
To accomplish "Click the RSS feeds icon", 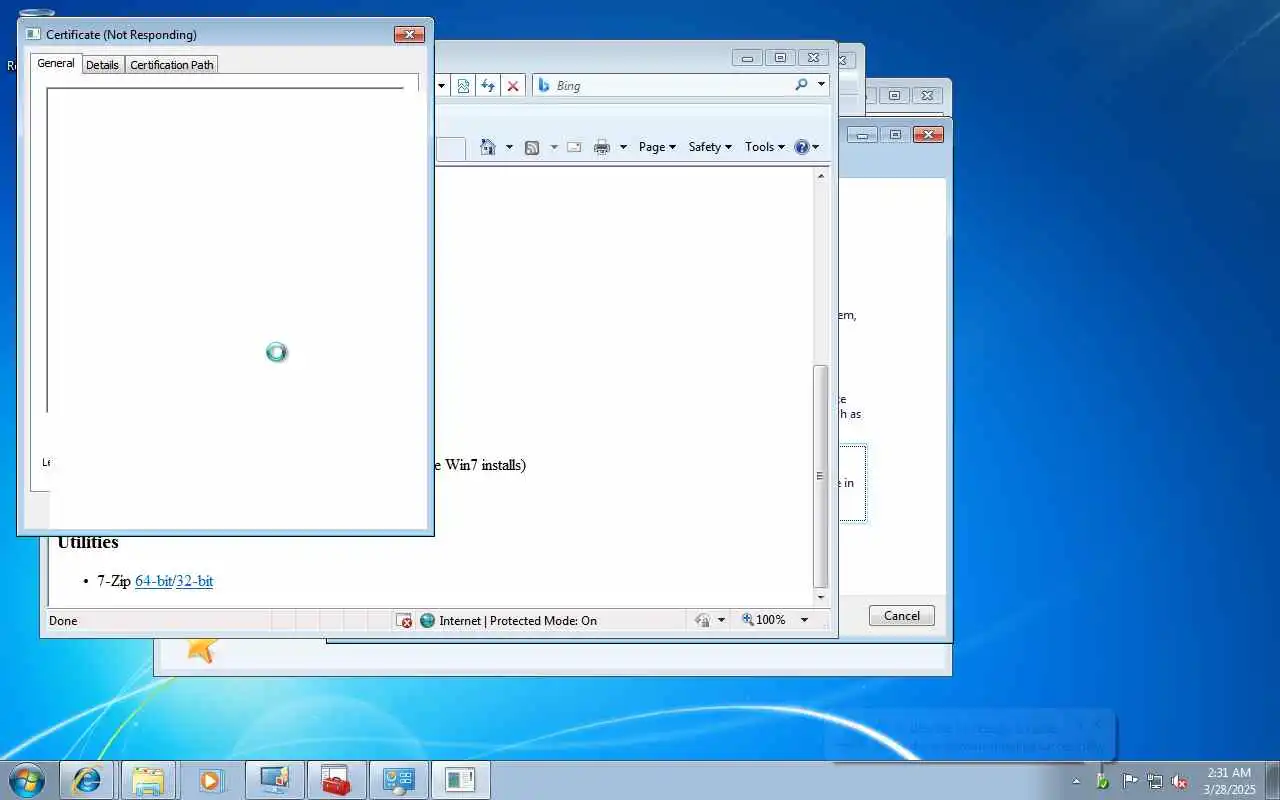I will click(x=532, y=147).
